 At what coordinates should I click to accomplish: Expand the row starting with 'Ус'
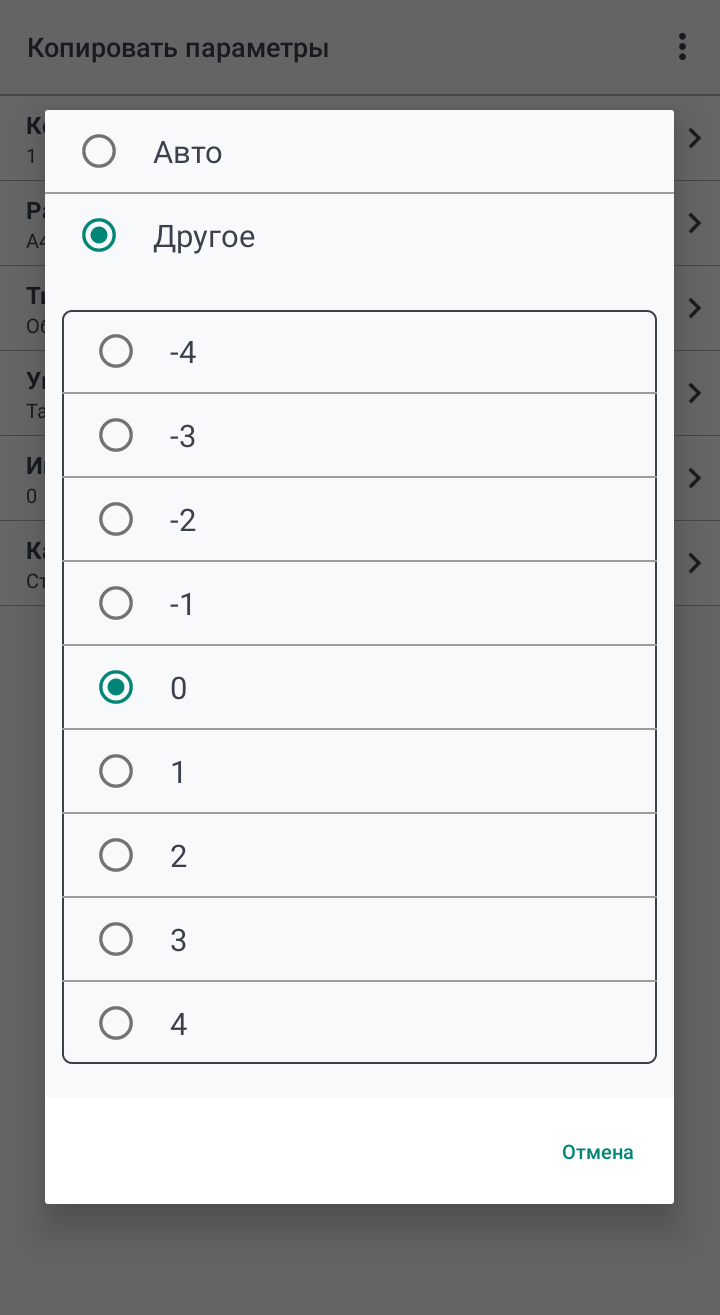695,393
